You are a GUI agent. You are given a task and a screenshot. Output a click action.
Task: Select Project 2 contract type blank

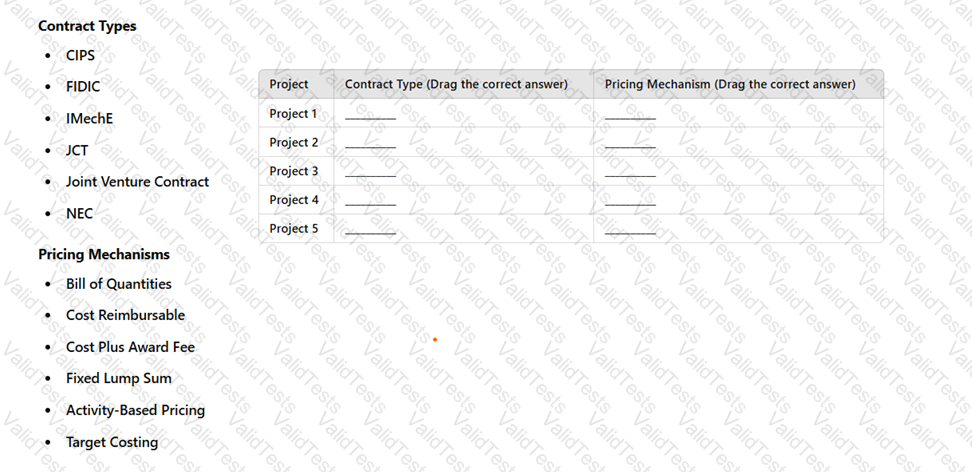point(370,144)
